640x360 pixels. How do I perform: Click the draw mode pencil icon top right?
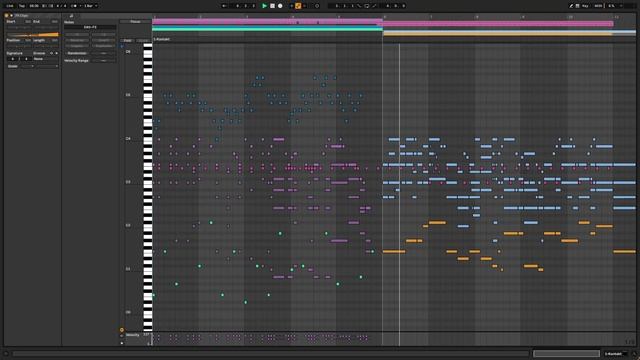pyautogui.click(x=571, y=6)
